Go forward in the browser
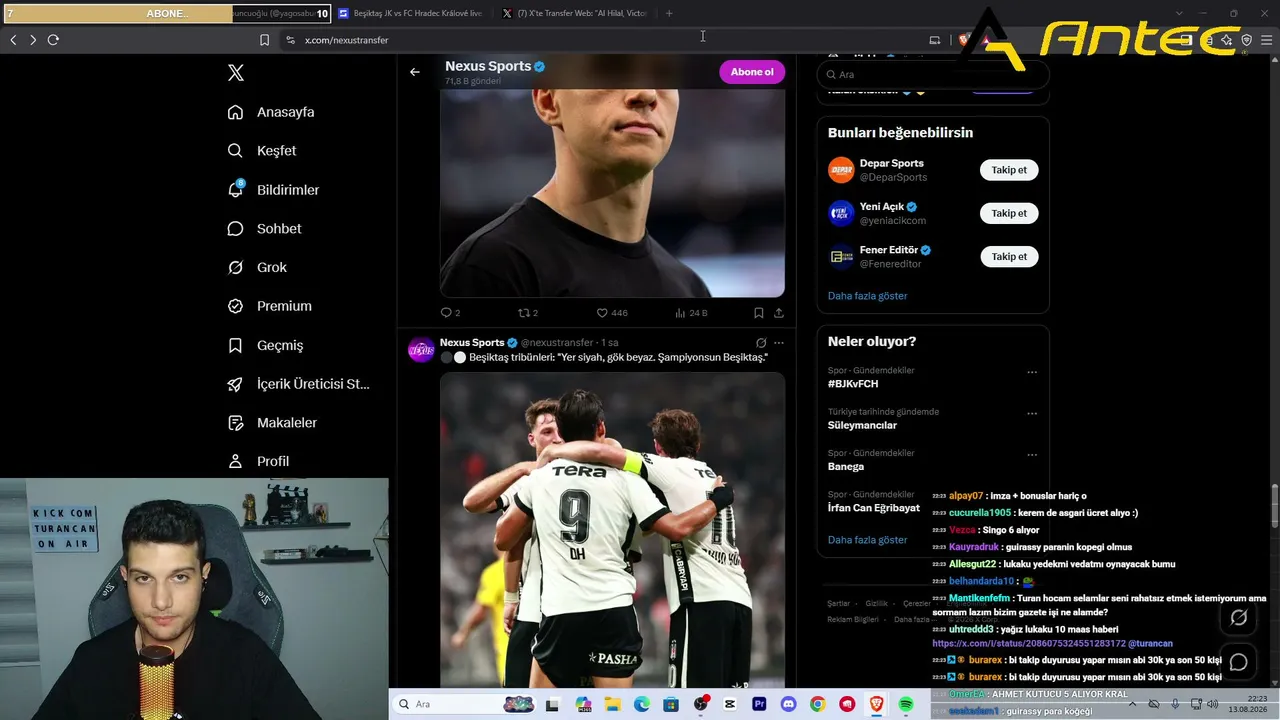 [33, 40]
